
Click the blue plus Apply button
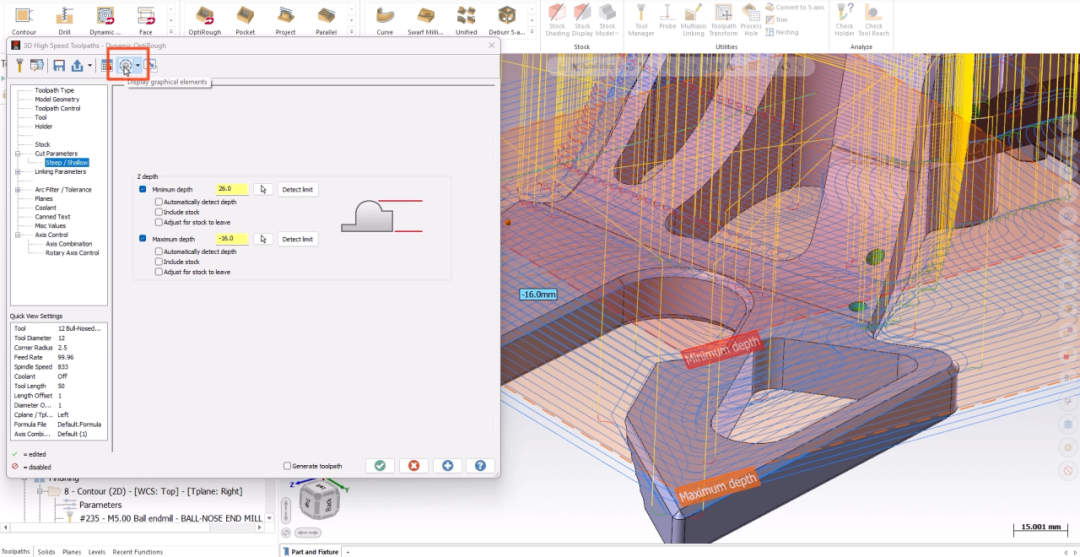[447, 465]
